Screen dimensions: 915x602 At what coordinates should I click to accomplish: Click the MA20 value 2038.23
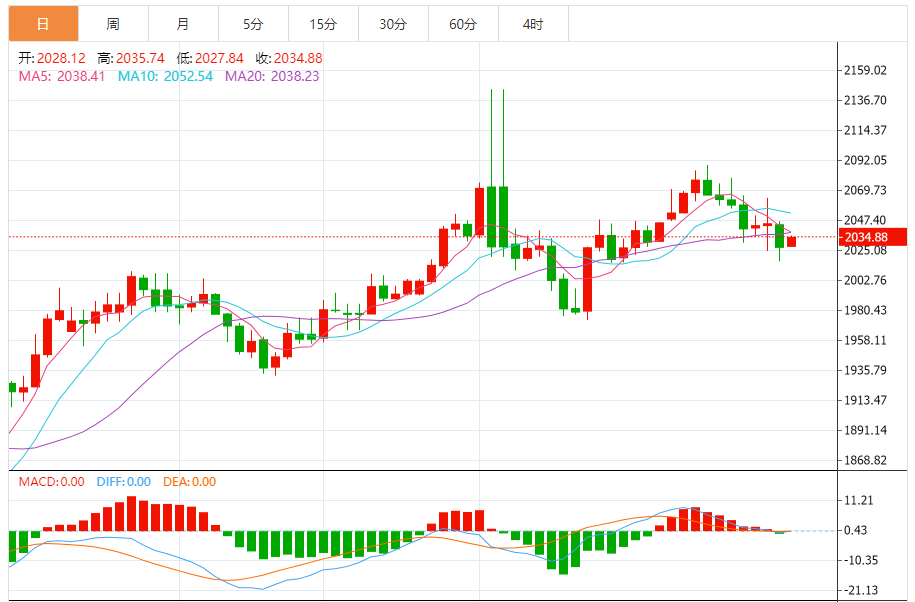coord(295,76)
